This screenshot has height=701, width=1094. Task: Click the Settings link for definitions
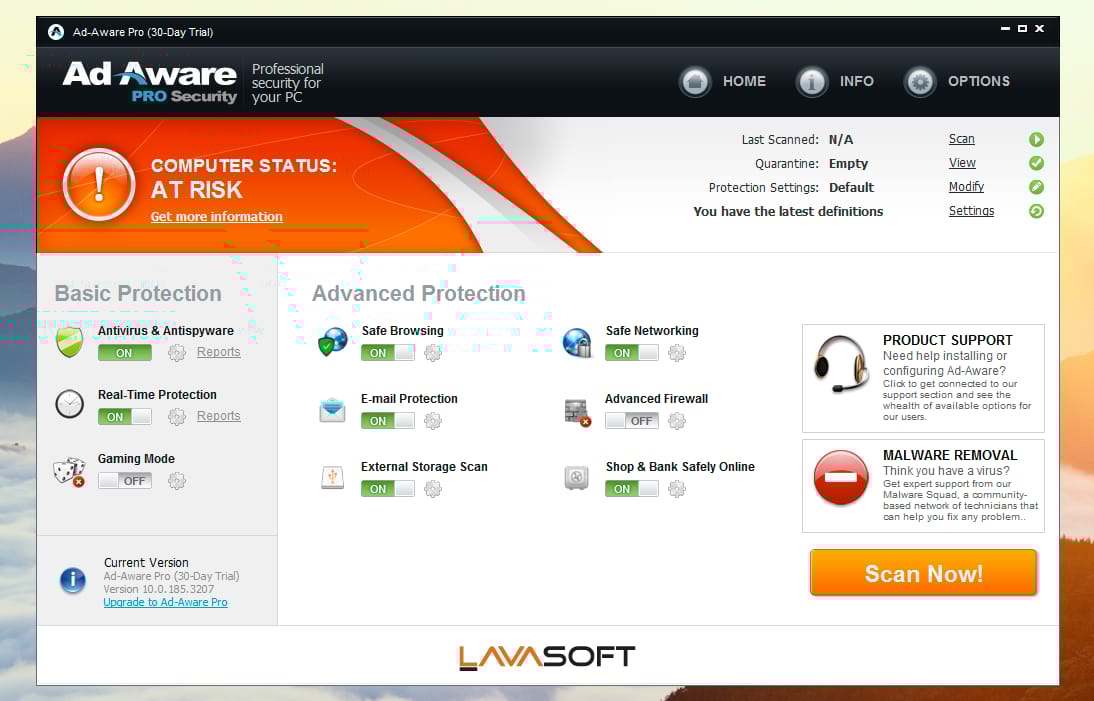pos(971,211)
